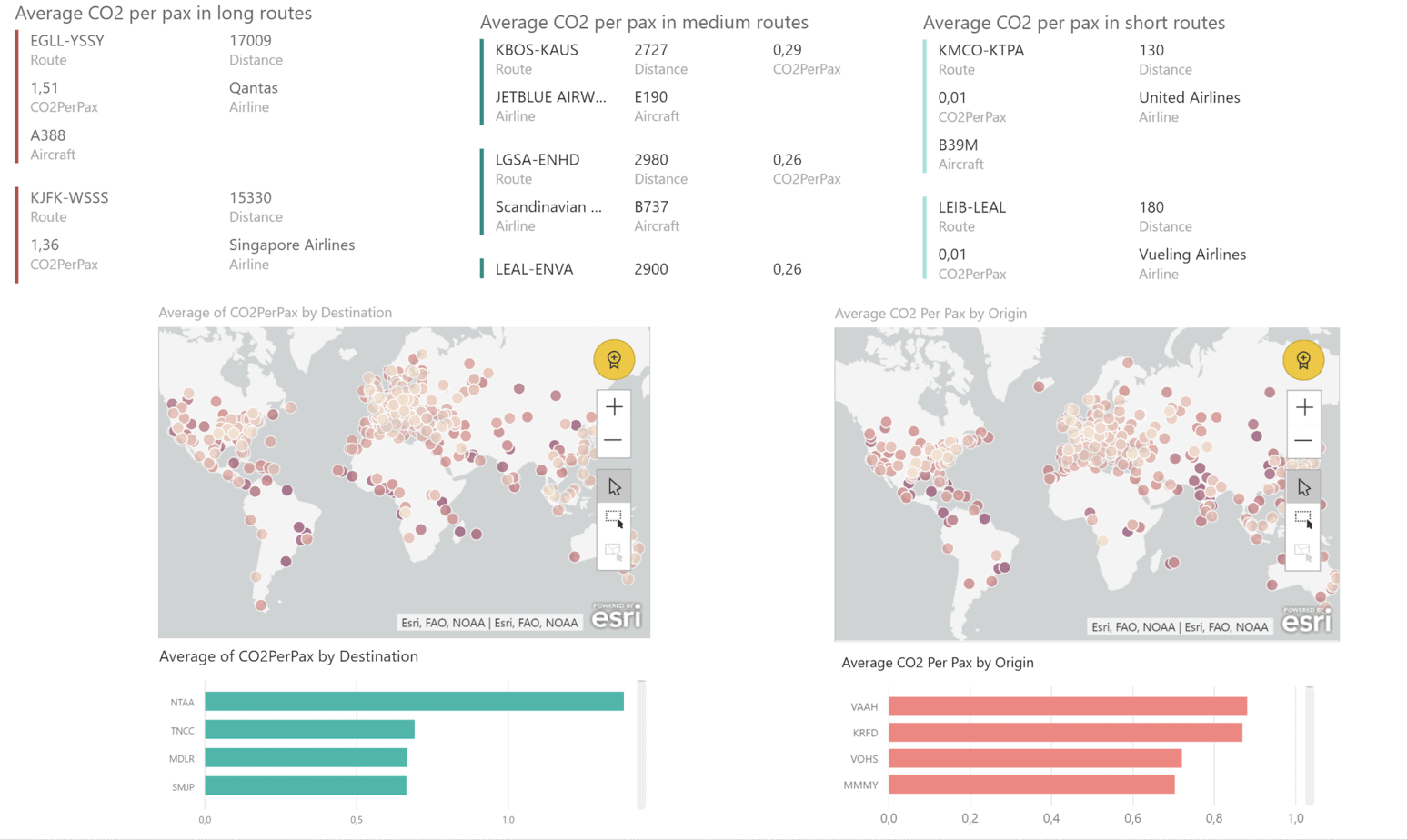
Task: Select the VAAH bar in Origin chart
Action: 1064,705
